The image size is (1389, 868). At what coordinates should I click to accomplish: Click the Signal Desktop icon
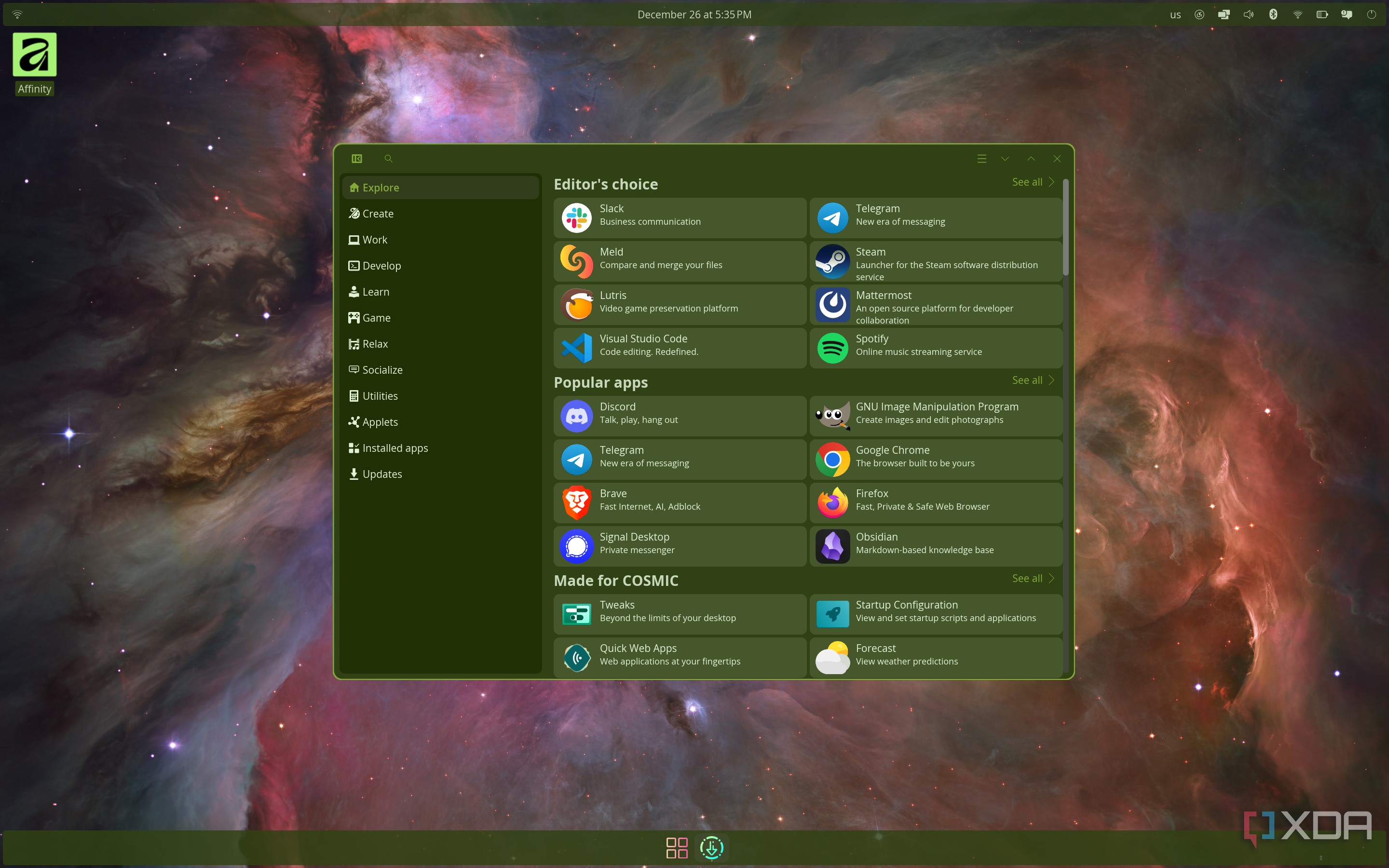point(576,546)
